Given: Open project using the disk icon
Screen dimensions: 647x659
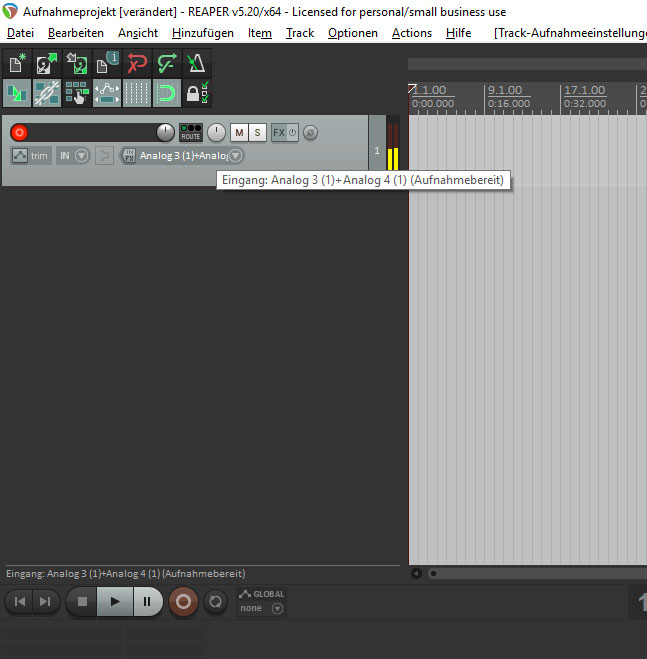Looking at the screenshot, I should point(47,63).
